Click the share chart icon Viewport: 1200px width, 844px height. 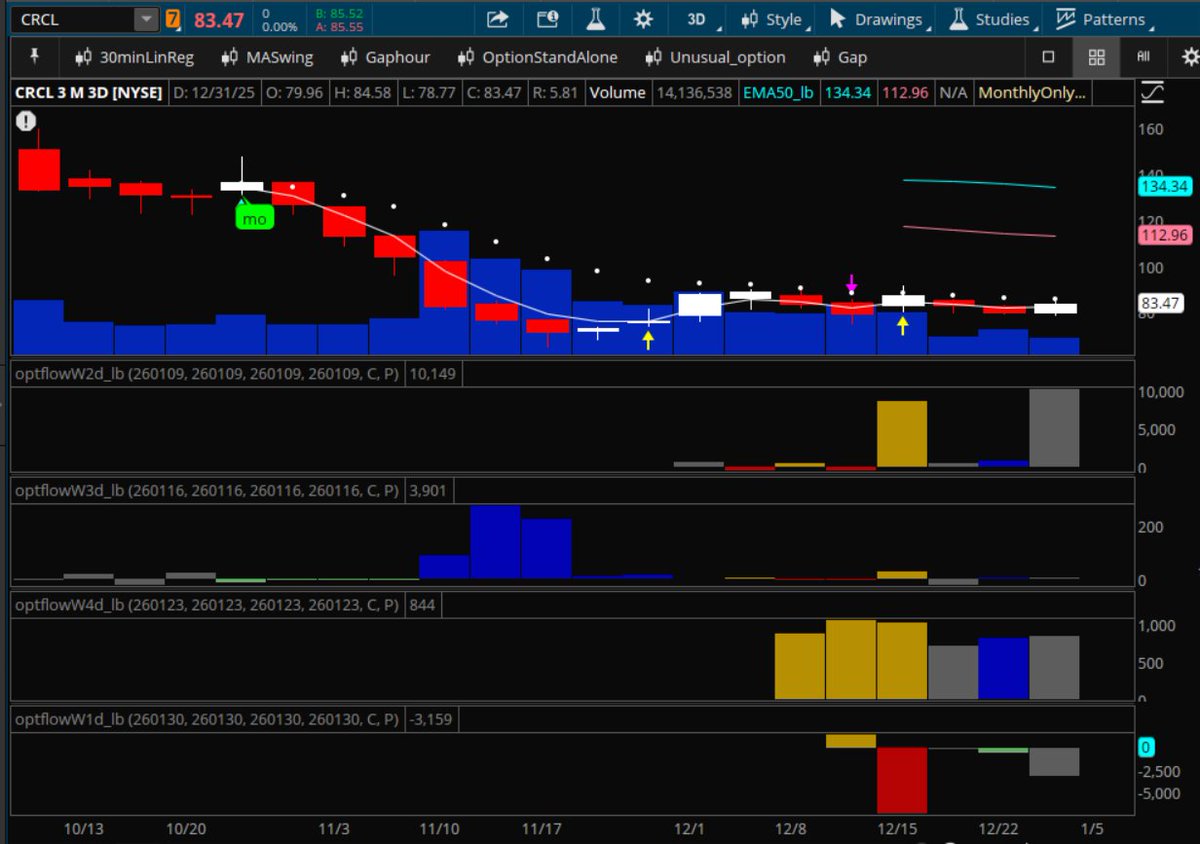pos(497,19)
